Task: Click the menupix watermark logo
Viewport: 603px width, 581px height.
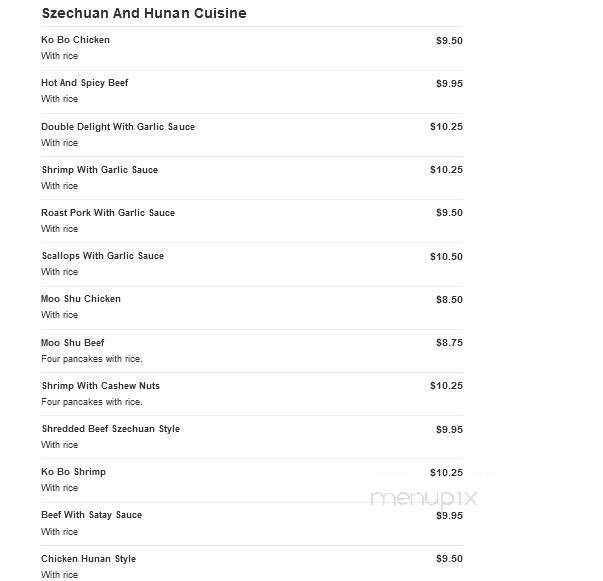Action: click(423, 499)
